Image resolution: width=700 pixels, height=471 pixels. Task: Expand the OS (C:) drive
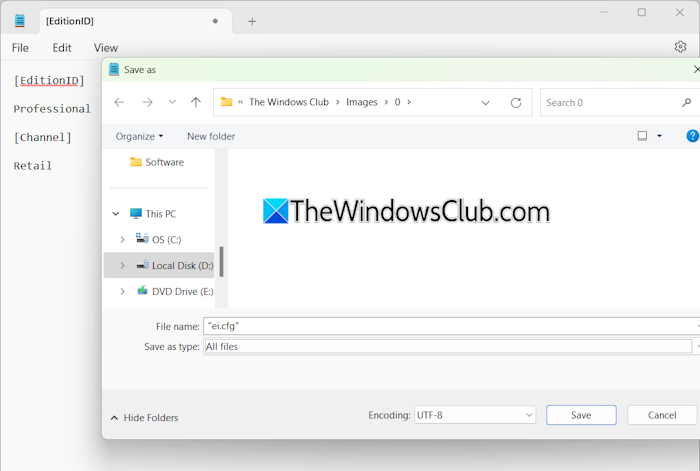point(122,240)
